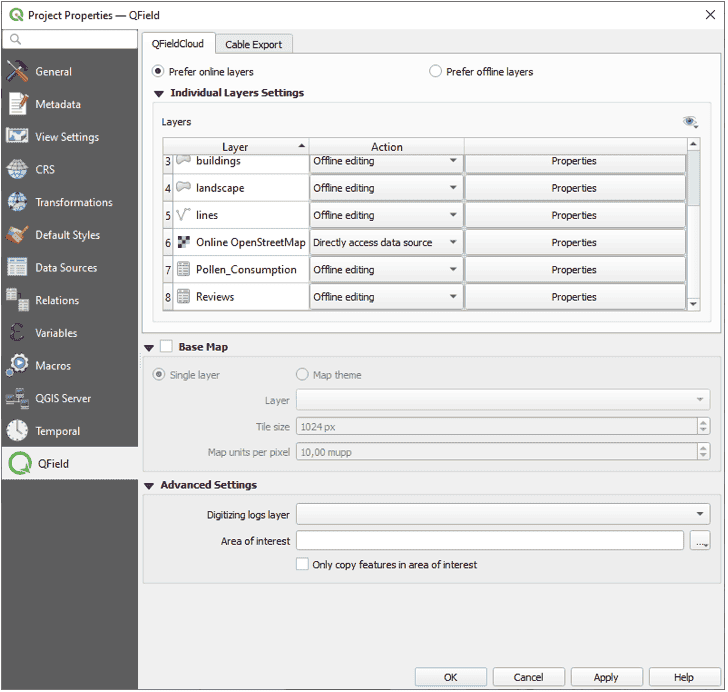The height and width of the screenshot is (692, 728).
Task: Click the OK button
Action: click(450, 677)
